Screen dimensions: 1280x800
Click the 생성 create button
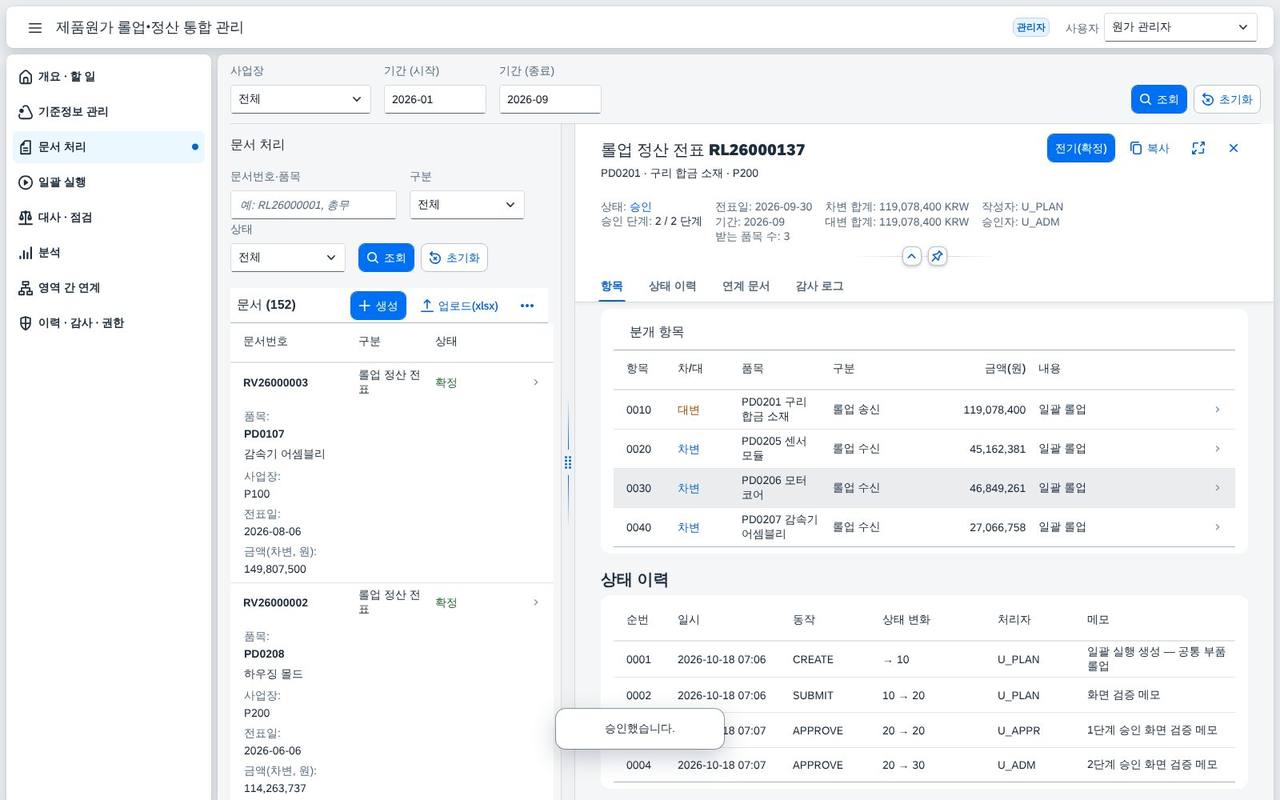[378, 305]
